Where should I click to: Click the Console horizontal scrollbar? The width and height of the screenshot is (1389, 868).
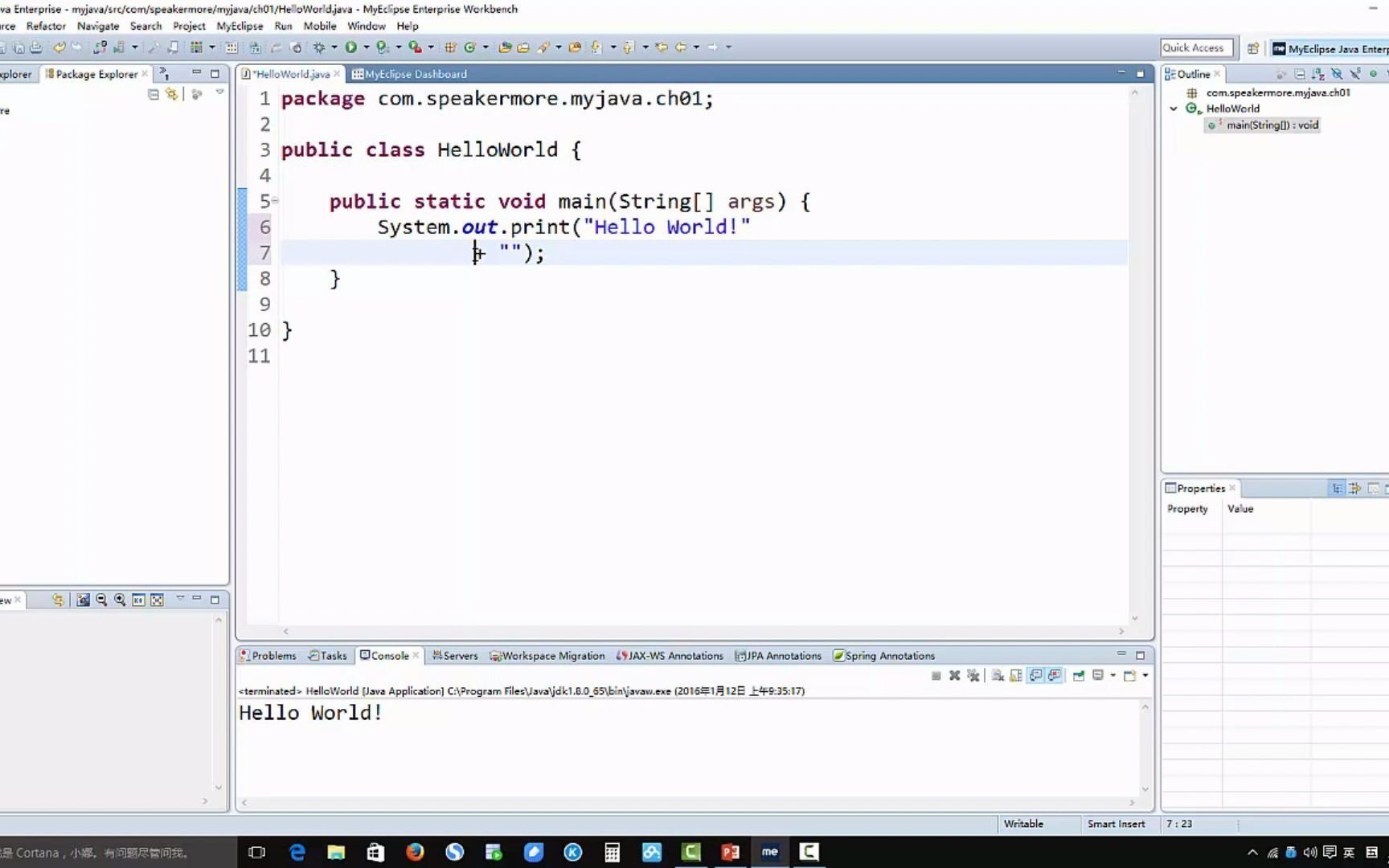tap(688, 802)
